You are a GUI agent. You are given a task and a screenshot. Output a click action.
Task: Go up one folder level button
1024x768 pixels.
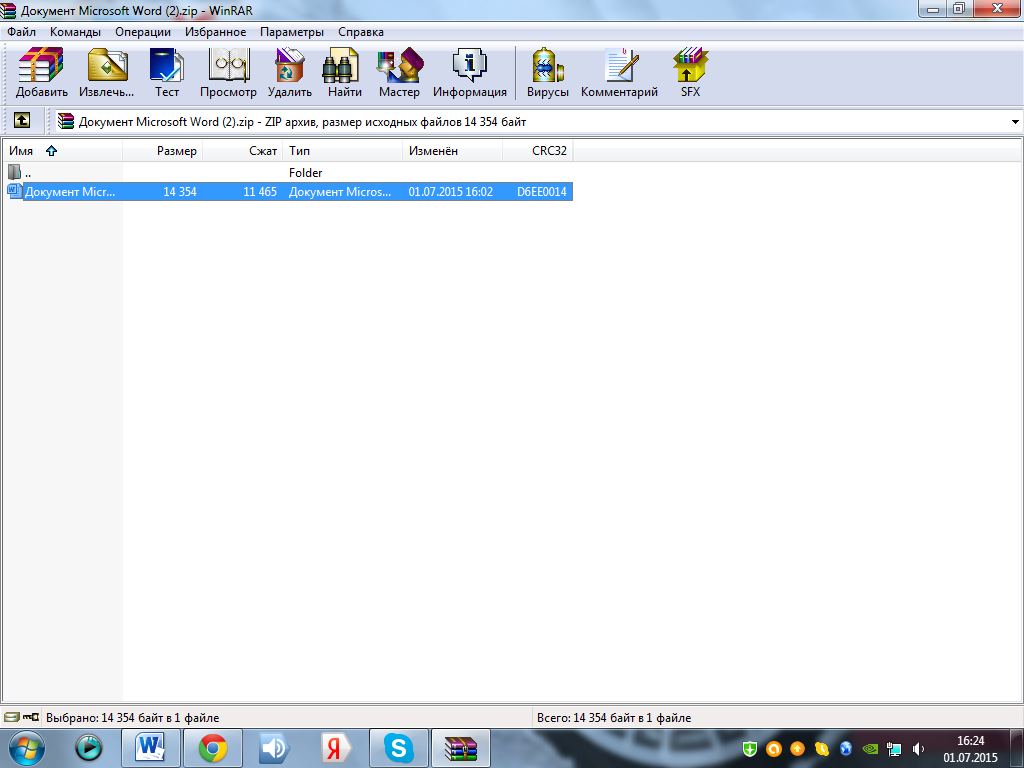tap(22, 121)
